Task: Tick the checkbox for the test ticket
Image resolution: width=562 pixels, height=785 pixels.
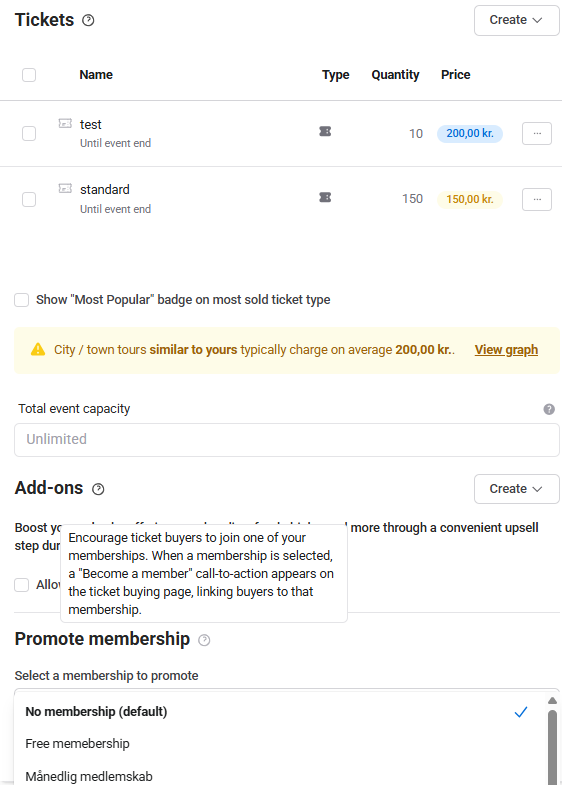Action: [29, 134]
